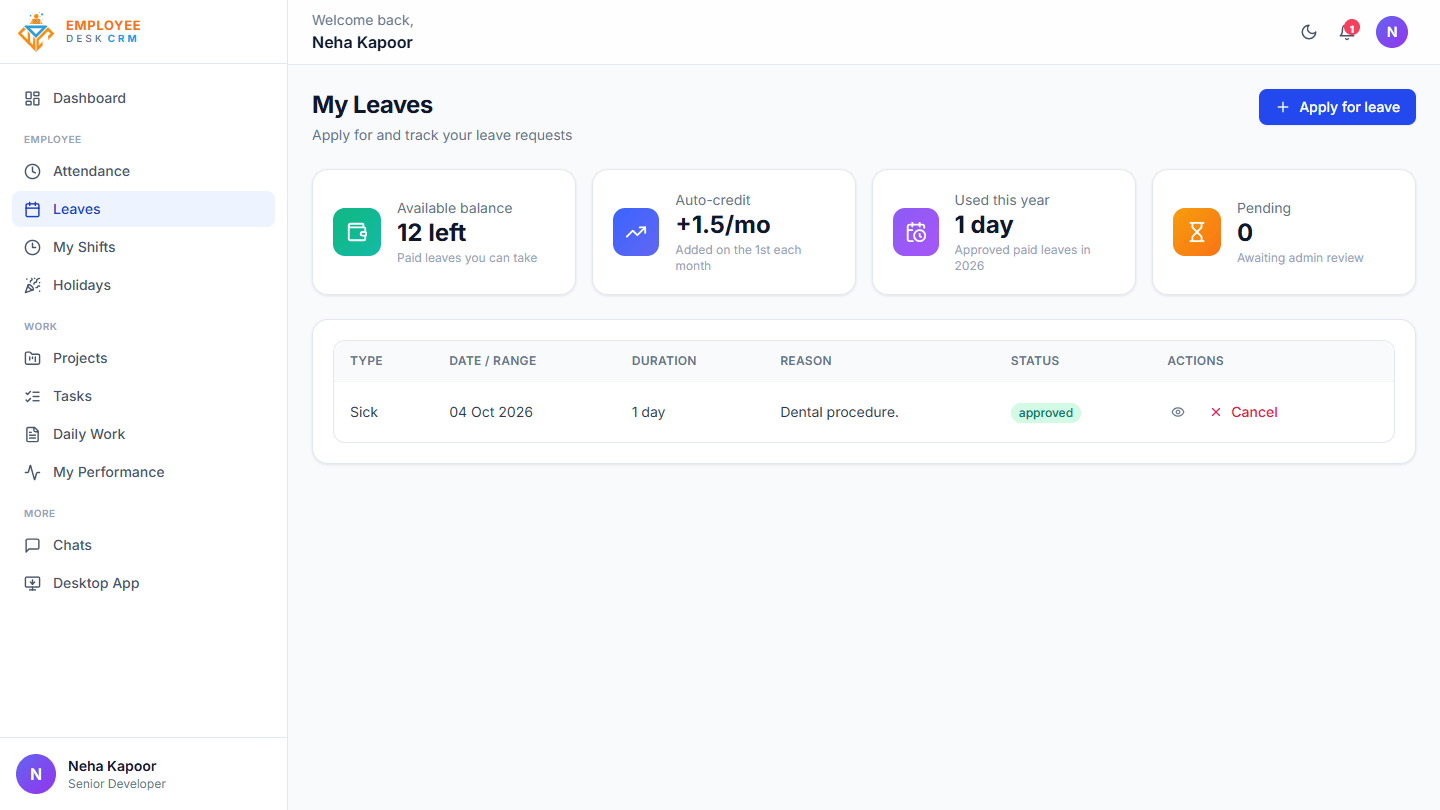Click the Apply for leave button

1337,107
